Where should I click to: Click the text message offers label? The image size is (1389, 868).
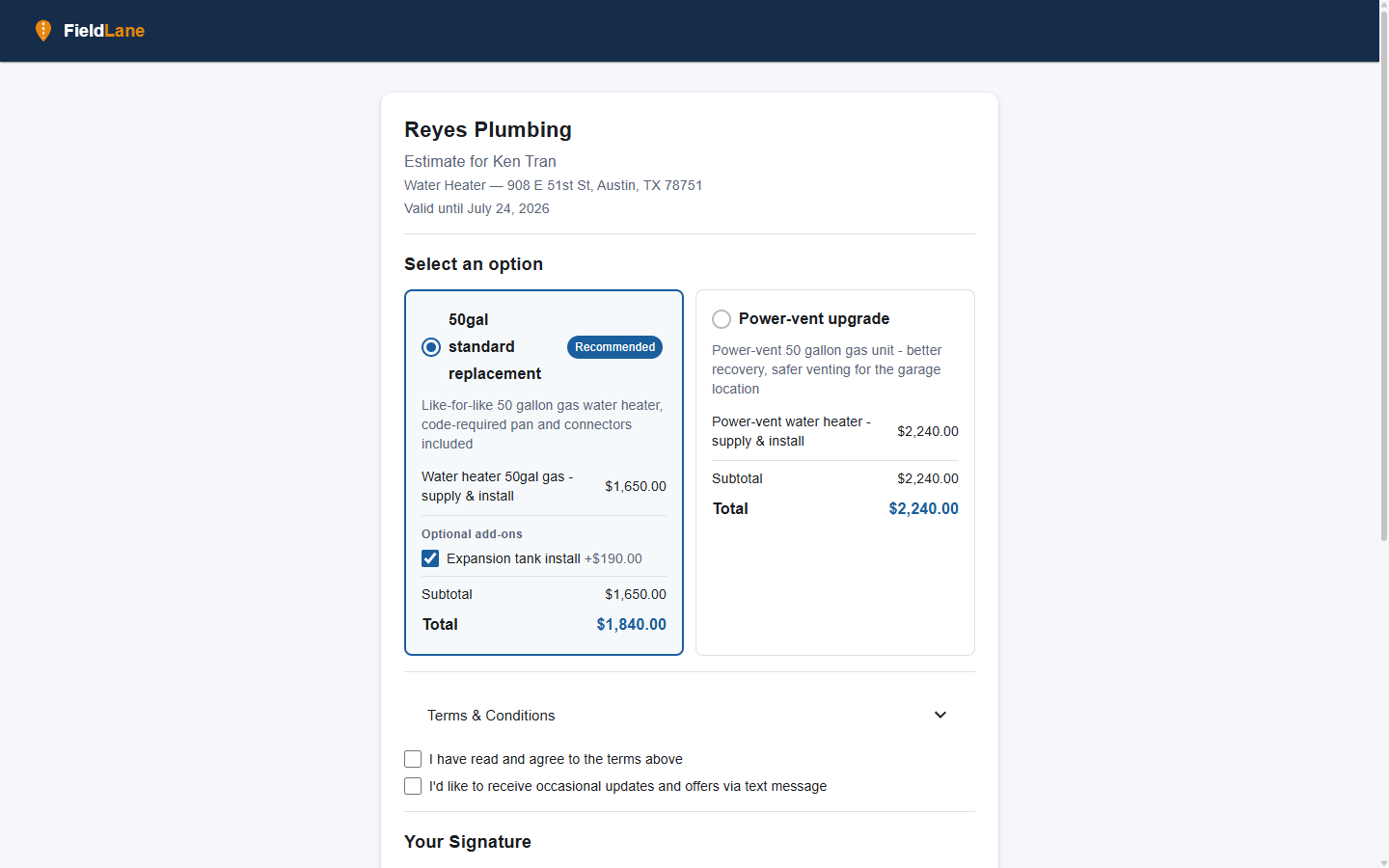pos(628,786)
